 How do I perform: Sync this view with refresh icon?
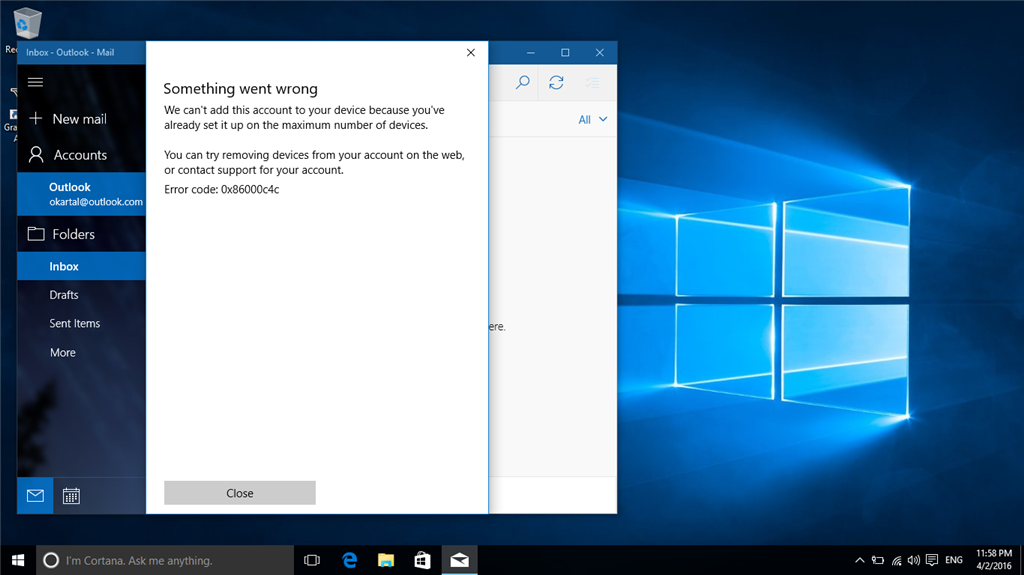tap(556, 82)
